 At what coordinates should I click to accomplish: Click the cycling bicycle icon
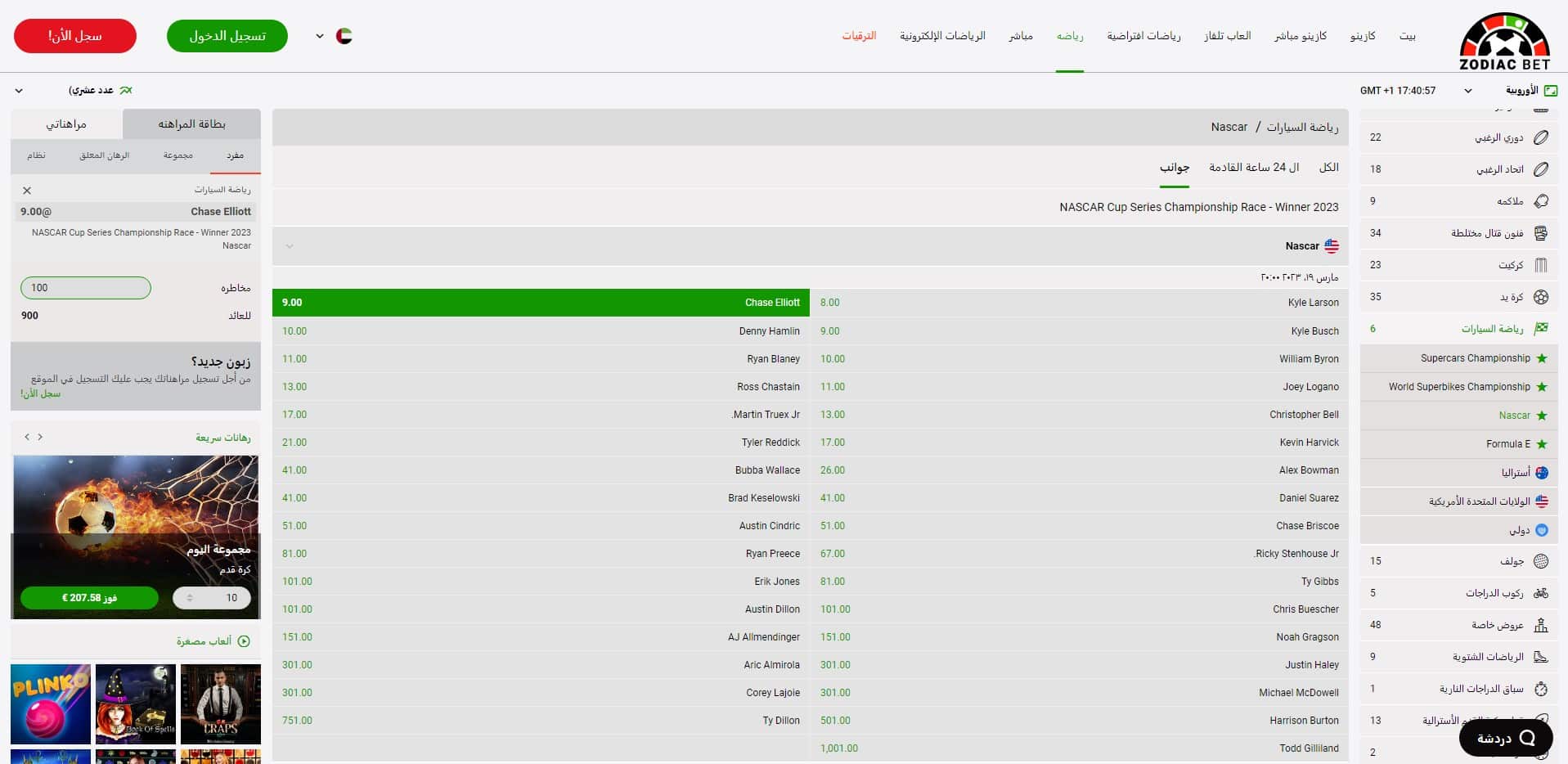[x=1541, y=593]
